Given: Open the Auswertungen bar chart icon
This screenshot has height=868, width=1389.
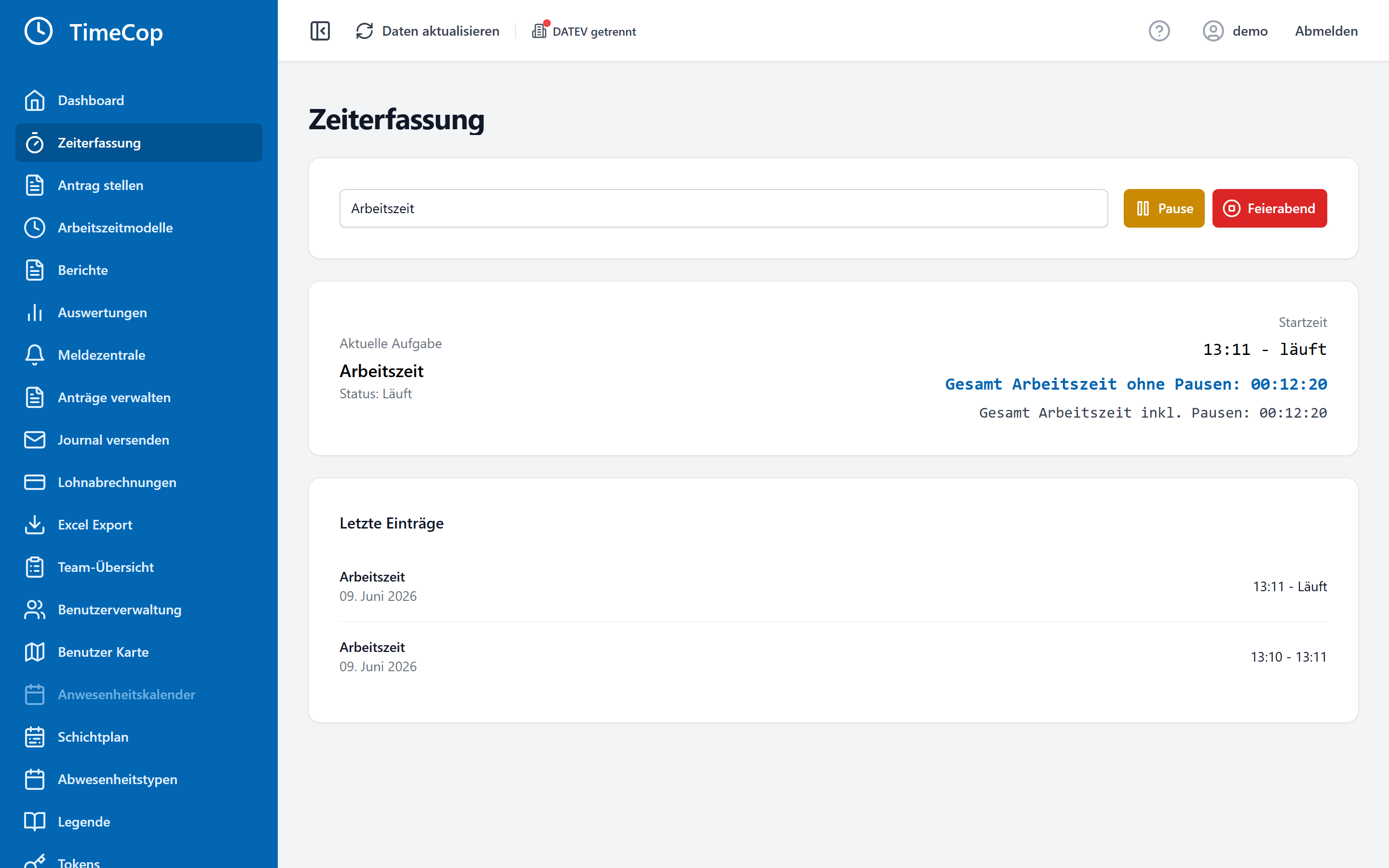Looking at the screenshot, I should pyautogui.click(x=34, y=313).
